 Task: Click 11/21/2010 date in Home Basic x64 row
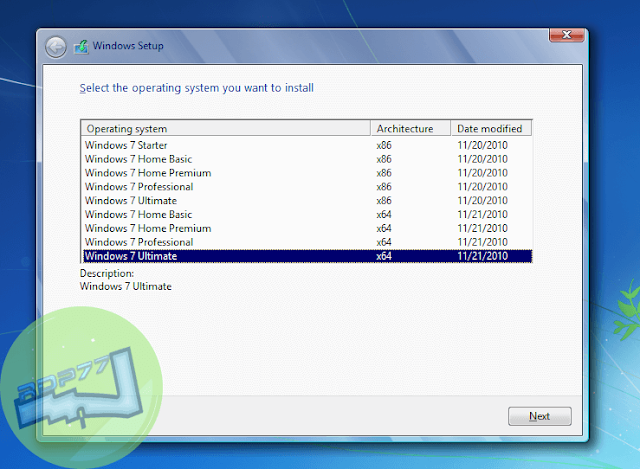click(482, 215)
